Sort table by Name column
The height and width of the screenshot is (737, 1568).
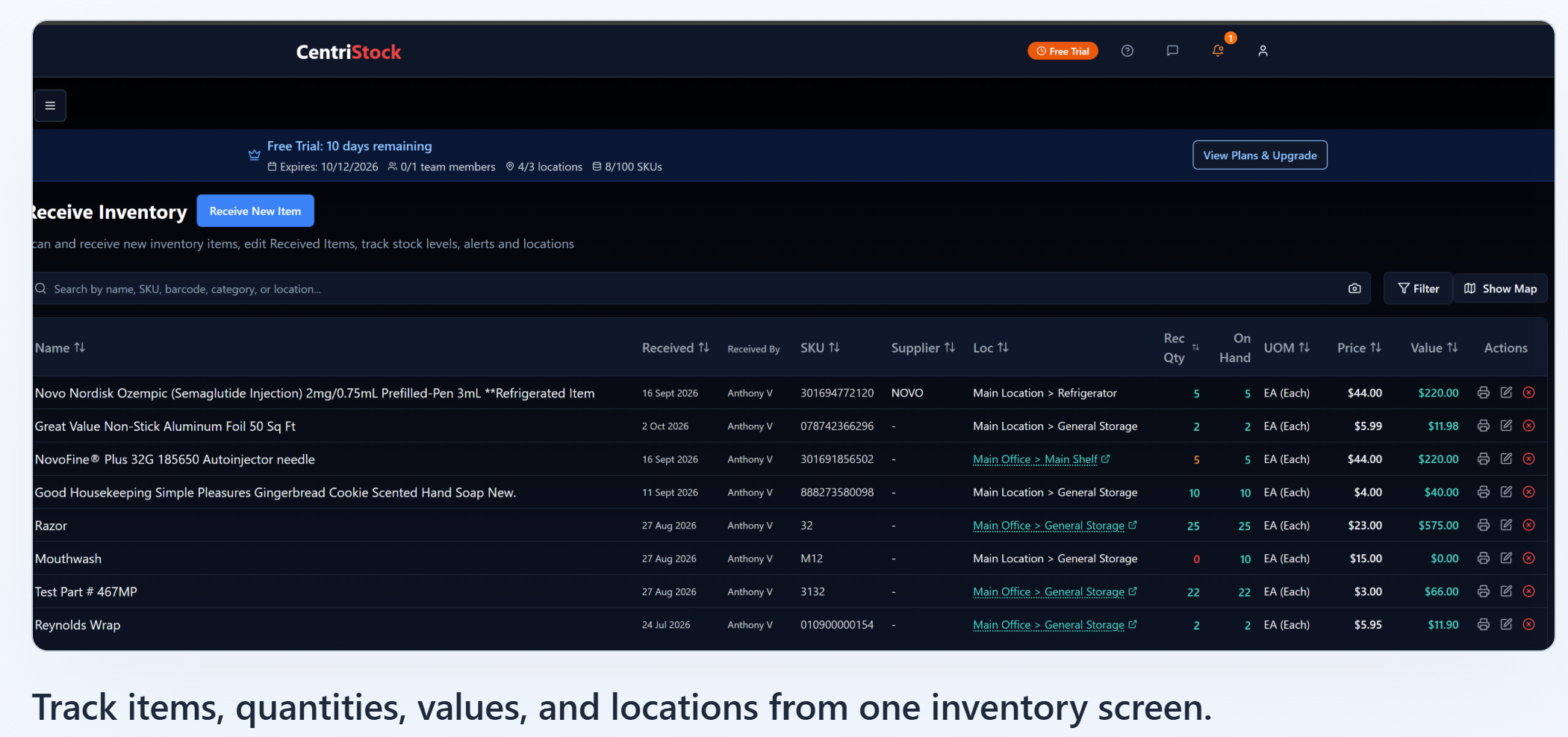point(60,348)
